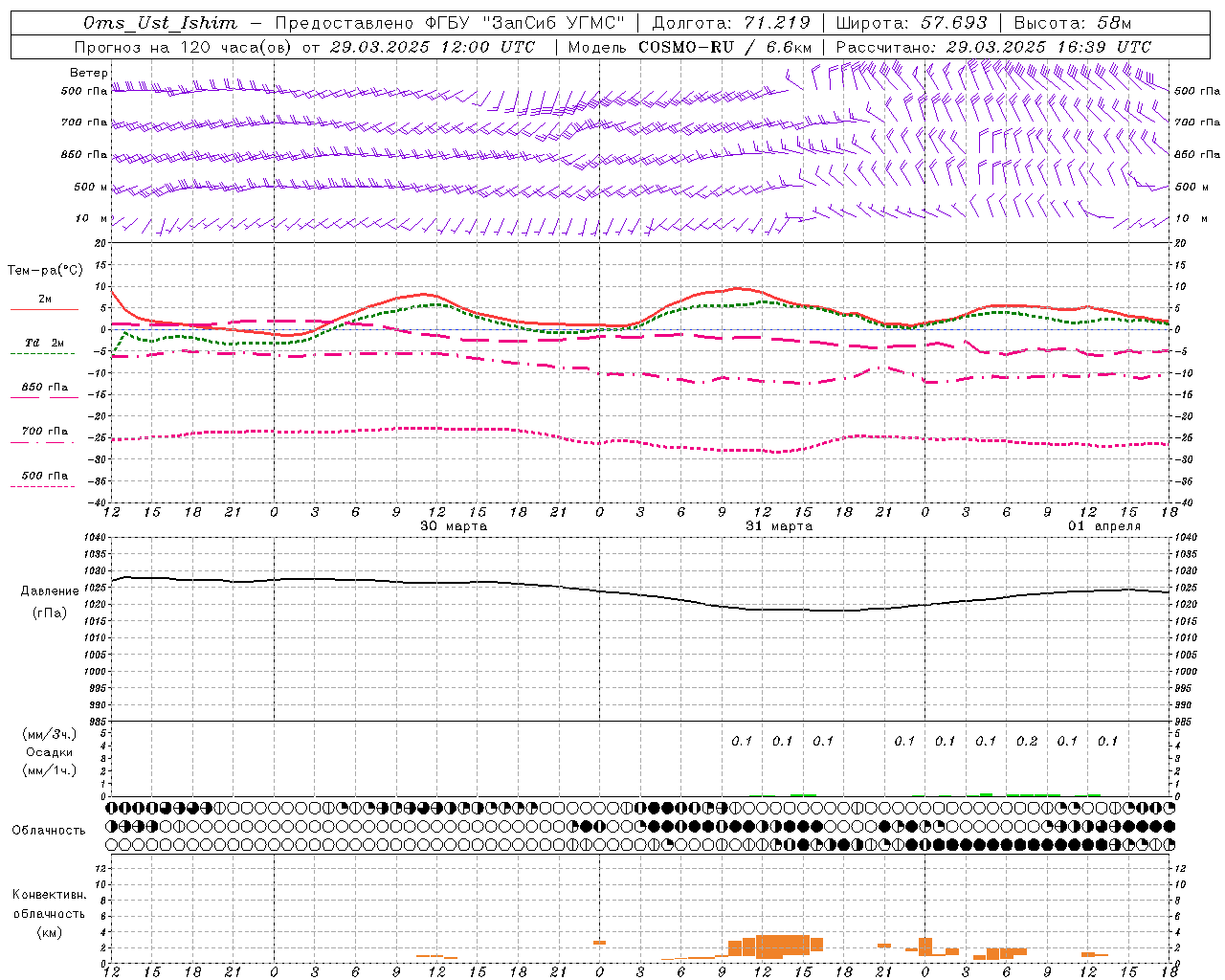Click the Td 2м dew point legend label
This screenshot has width=1225, height=980.
click(45, 343)
